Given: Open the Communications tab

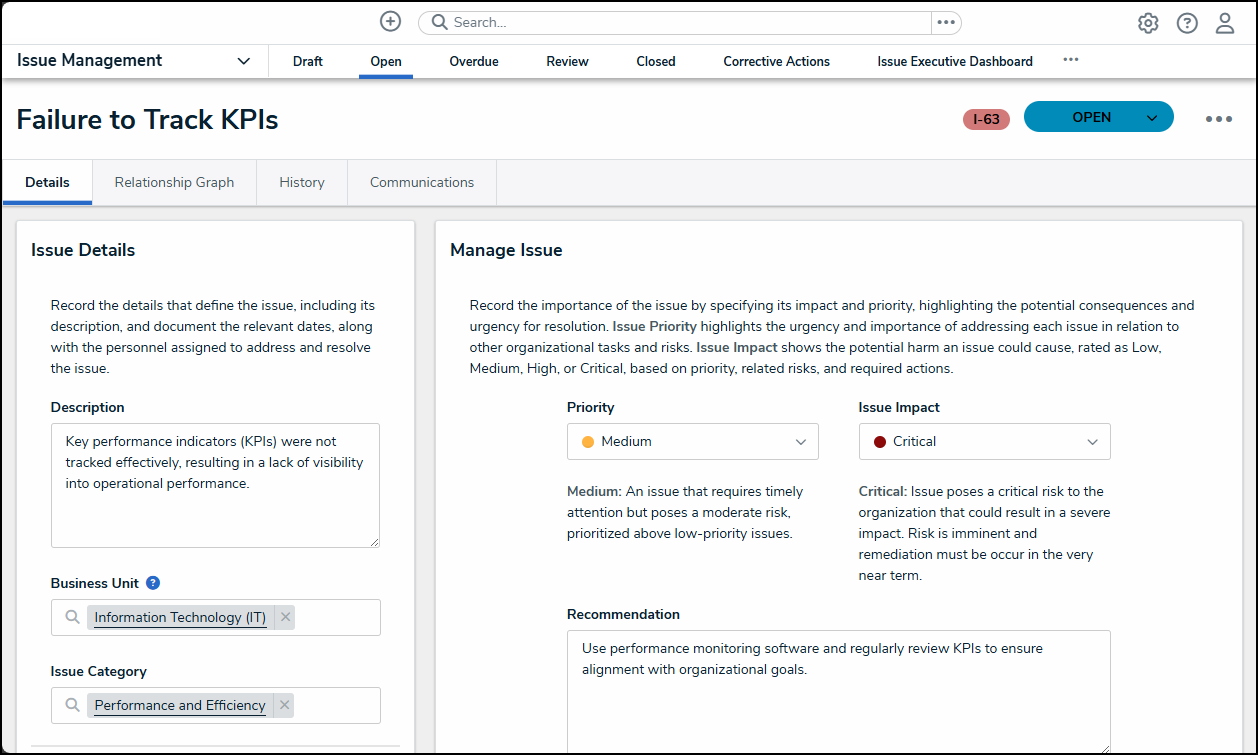Looking at the screenshot, I should pos(422,183).
